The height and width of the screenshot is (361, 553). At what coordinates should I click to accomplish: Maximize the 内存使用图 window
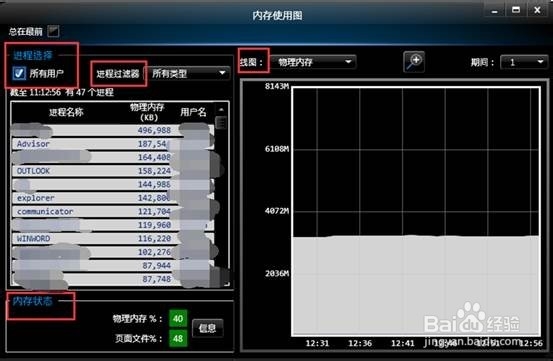[516, 10]
